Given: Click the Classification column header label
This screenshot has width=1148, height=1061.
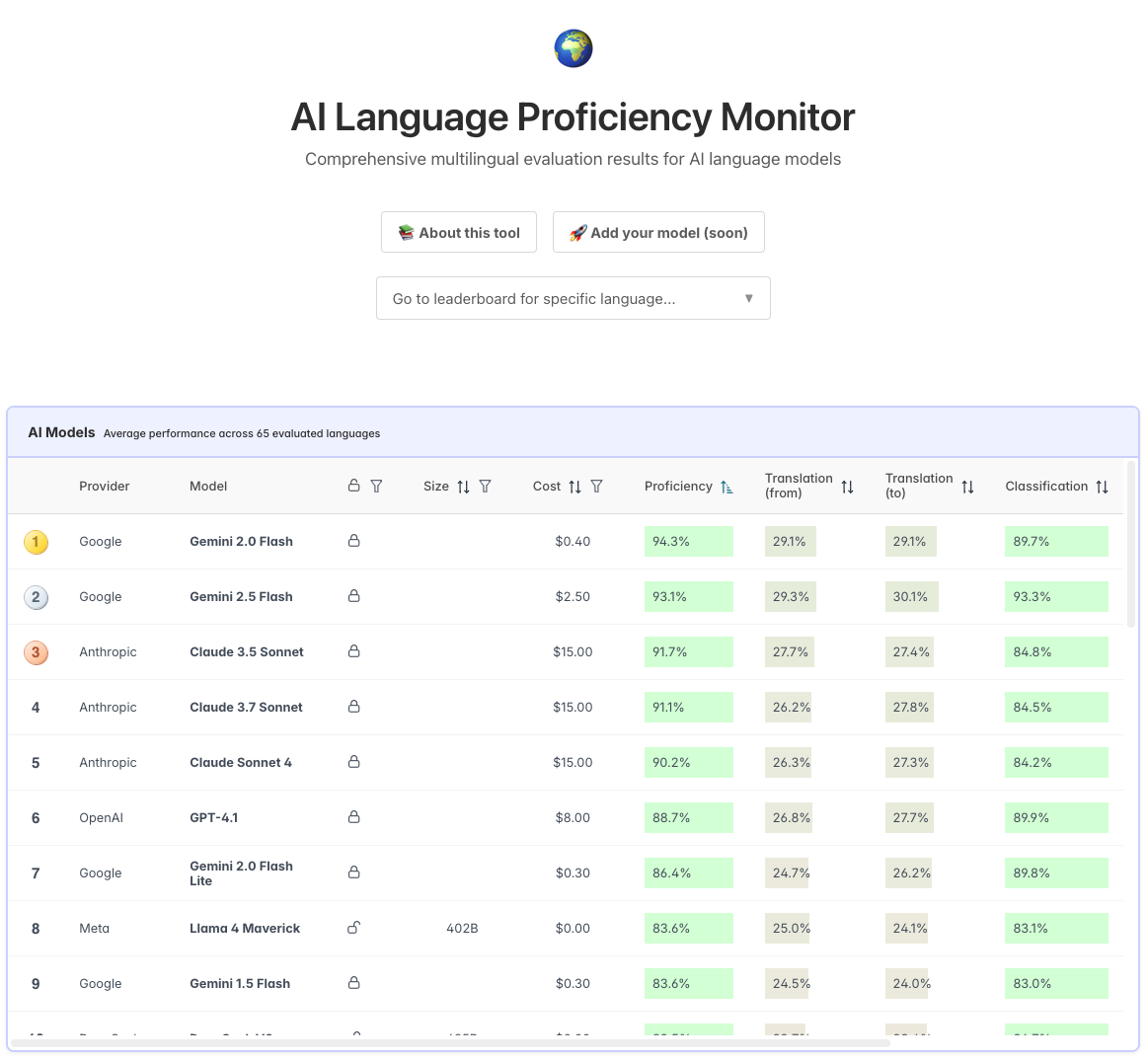Looking at the screenshot, I should 1046,487.
